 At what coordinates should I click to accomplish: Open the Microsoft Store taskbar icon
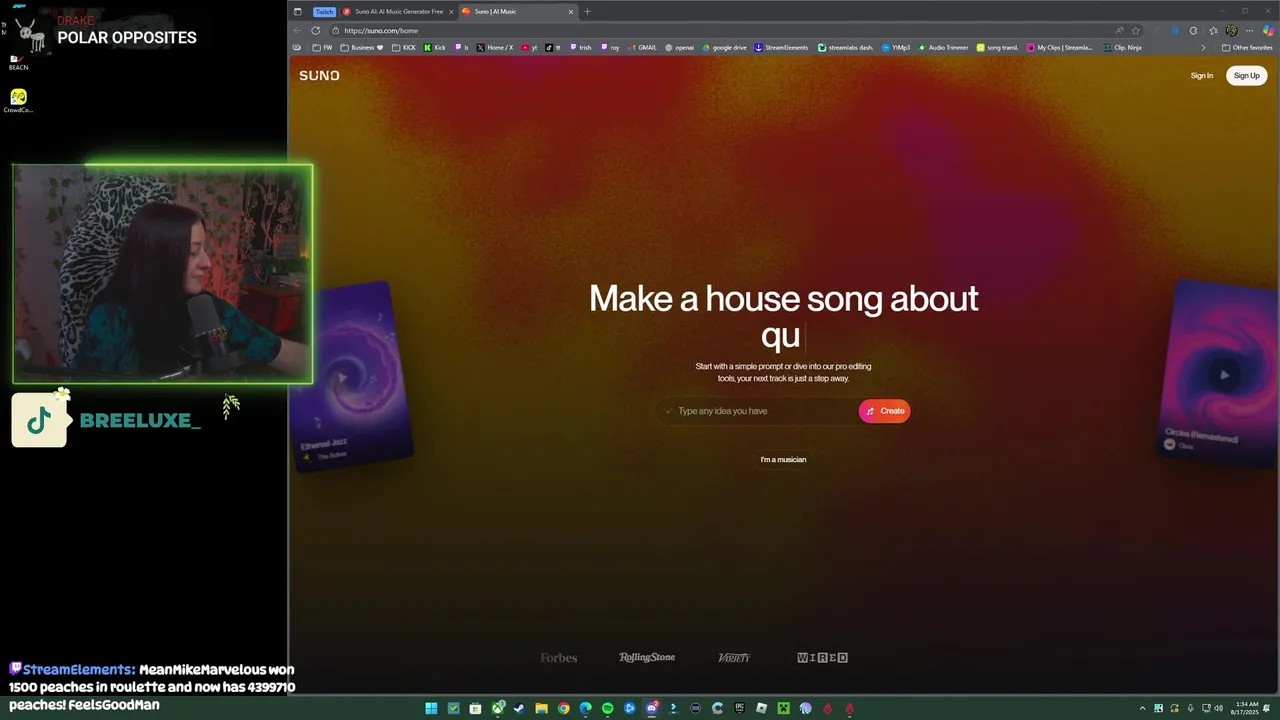[x=475, y=708]
